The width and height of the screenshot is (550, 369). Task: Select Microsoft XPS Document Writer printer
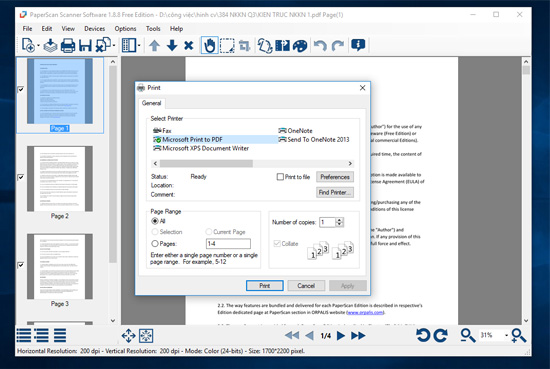tap(201, 148)
